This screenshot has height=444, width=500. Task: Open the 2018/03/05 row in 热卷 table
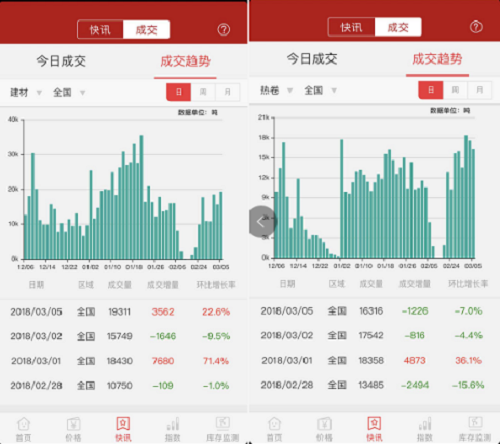tap(374, 311)
